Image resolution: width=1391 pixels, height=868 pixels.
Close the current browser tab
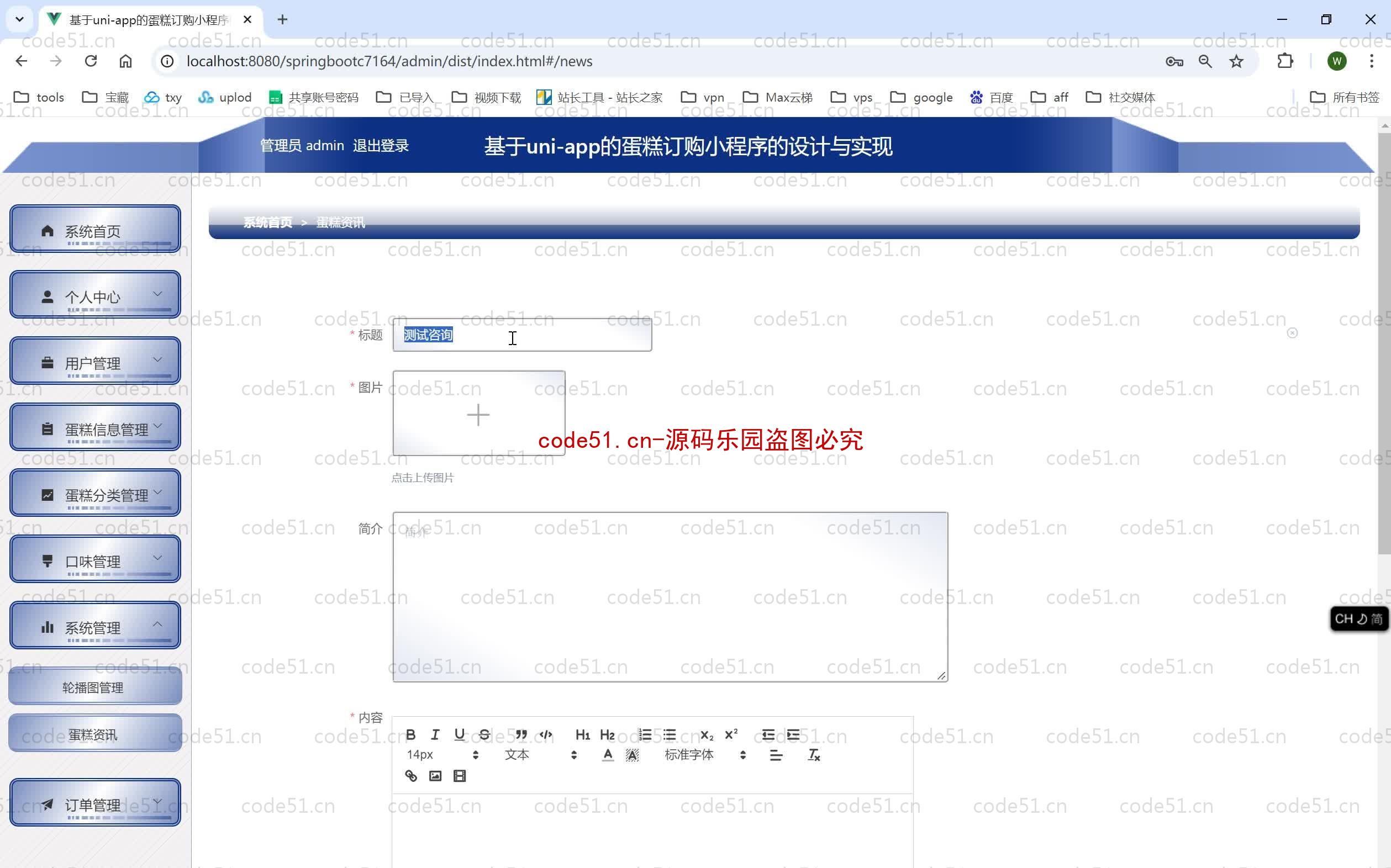(247, 19)
